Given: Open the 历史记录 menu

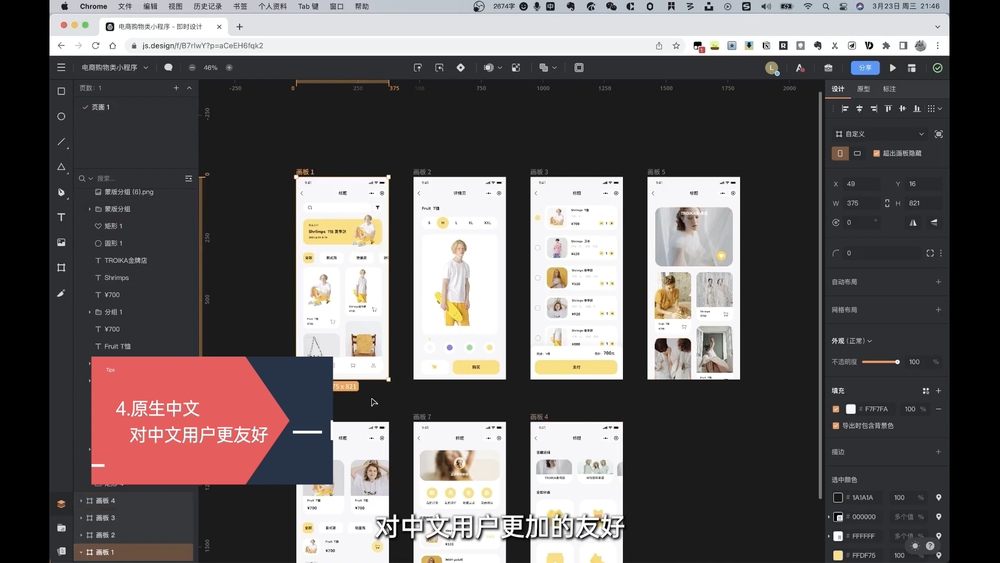Looking at the screenshot, I should point(207,6).
